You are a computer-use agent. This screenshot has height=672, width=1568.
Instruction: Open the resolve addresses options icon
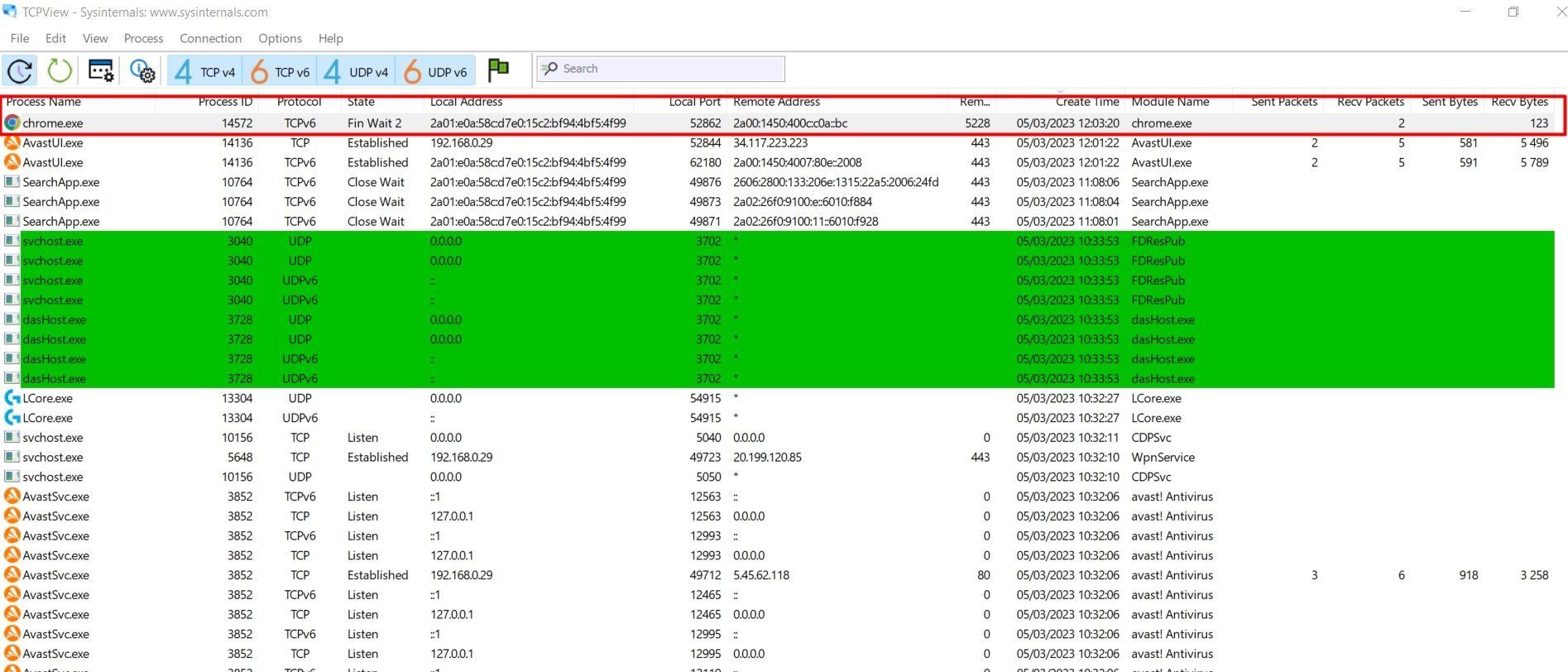(x=101, y=70)
